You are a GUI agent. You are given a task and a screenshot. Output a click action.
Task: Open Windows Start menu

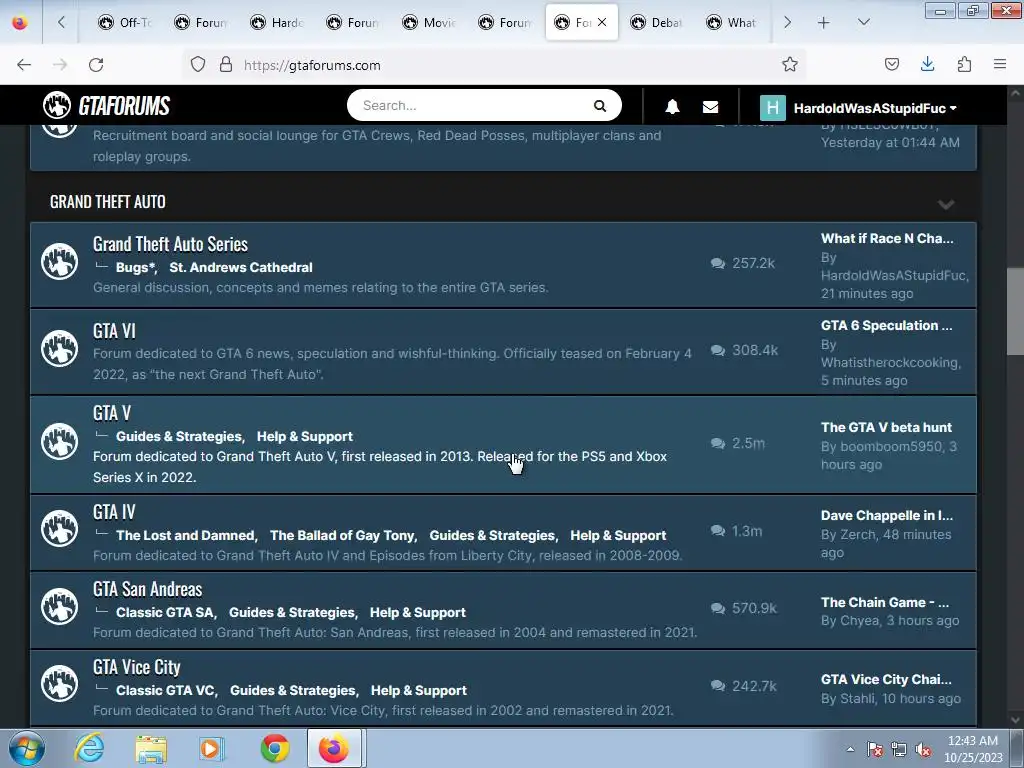[27, 748]
